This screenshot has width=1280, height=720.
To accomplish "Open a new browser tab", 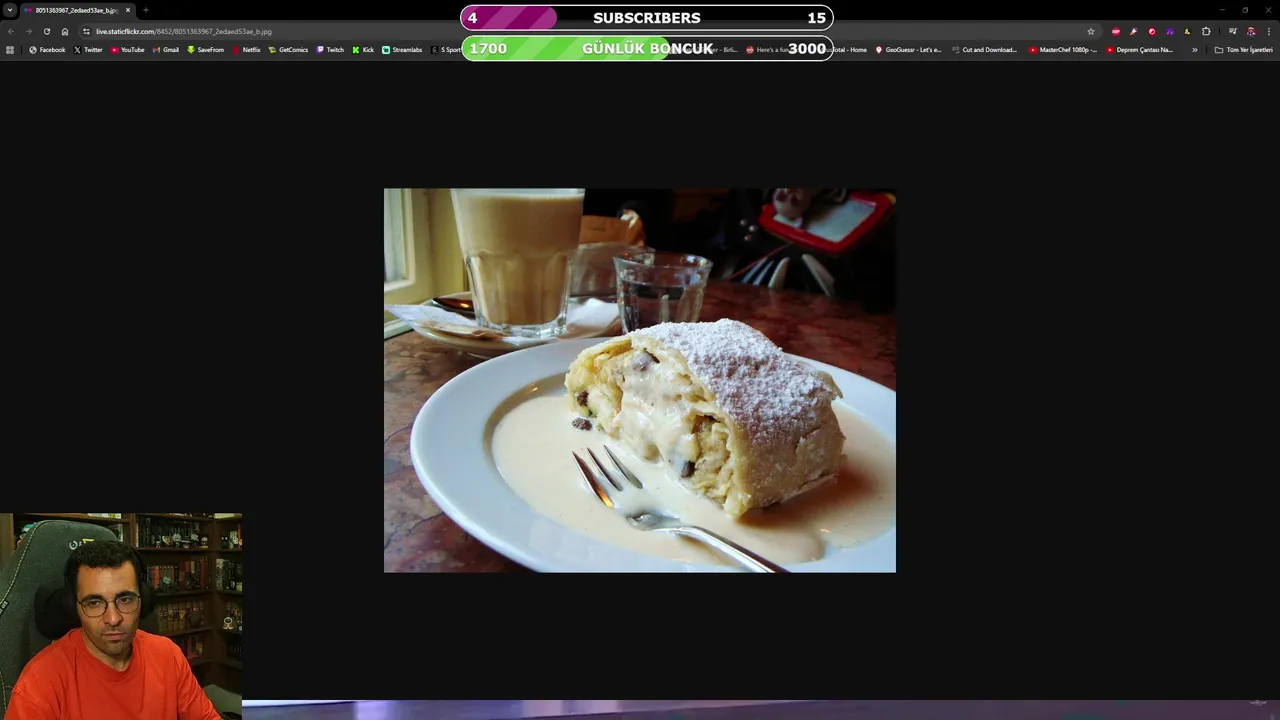I will [x=146, y=10].
